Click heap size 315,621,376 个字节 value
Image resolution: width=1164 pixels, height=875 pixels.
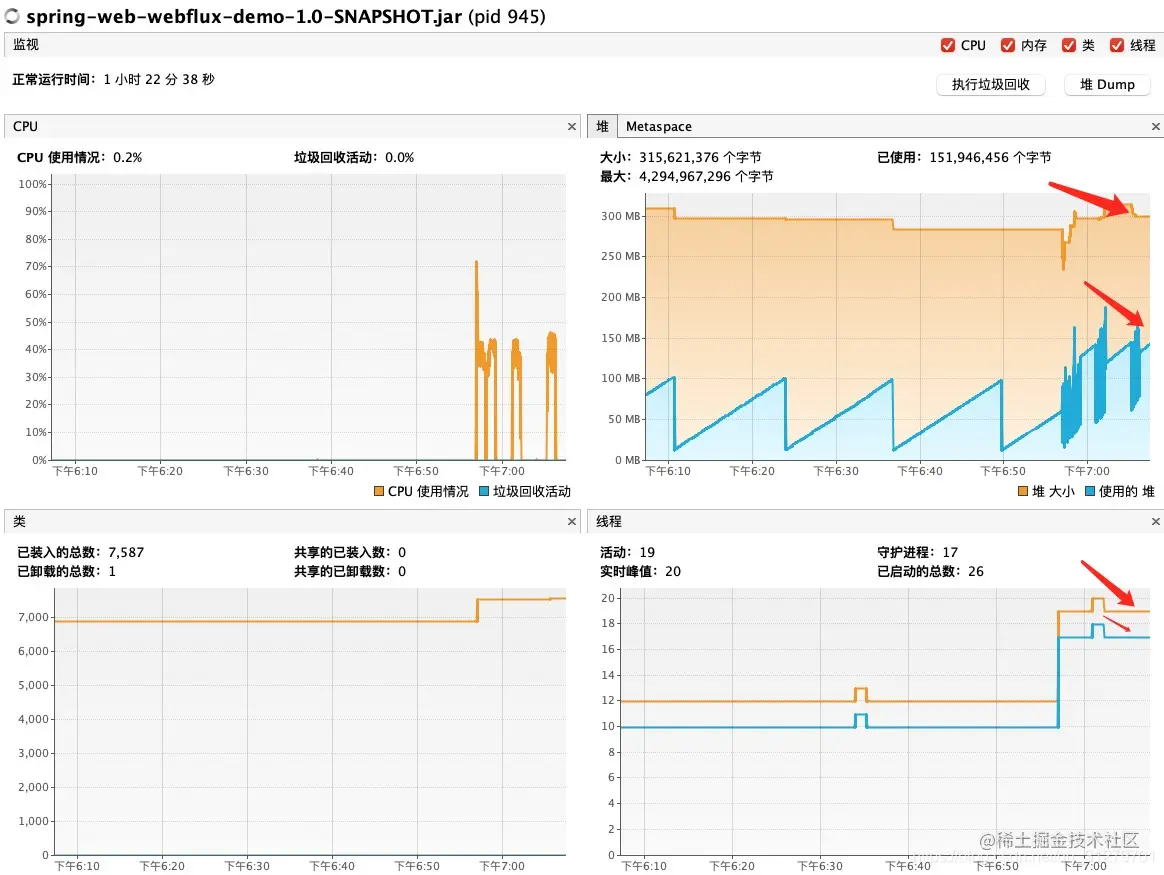(700, 157)
